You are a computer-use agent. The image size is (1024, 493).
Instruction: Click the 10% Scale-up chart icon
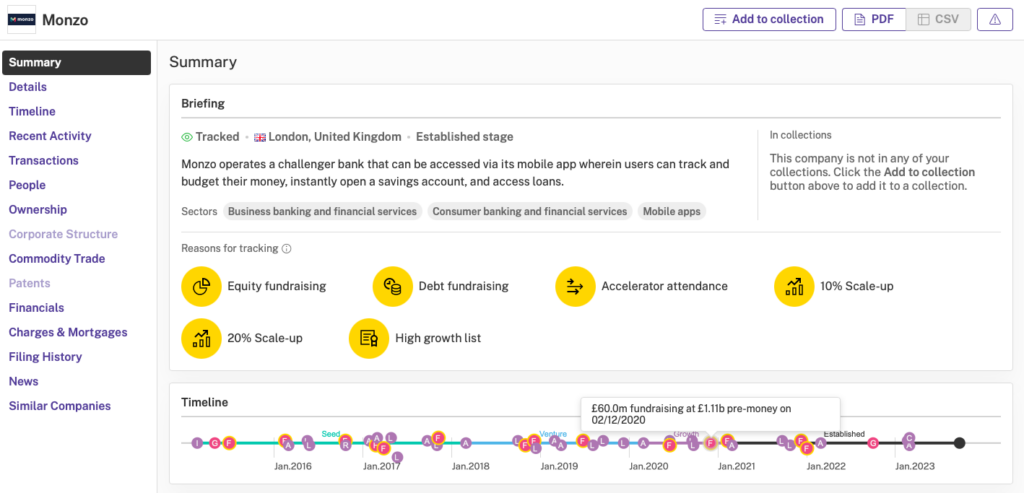pyautogui.click(x=794, y=286)
